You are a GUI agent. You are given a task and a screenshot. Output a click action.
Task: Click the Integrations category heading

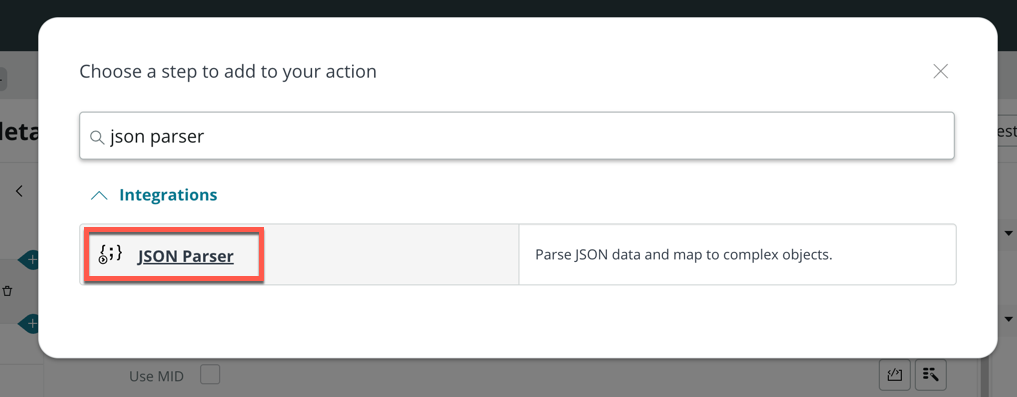click(168, 195)
